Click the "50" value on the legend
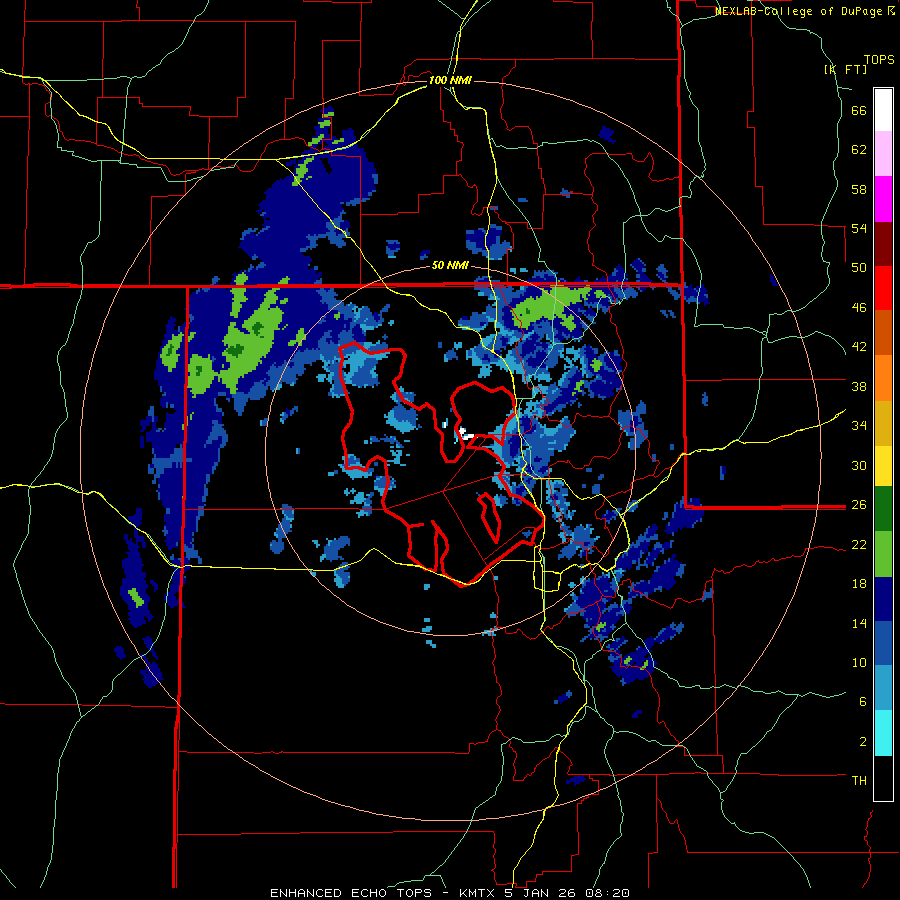This screenshot has height=900, width=900. [859, 268]
